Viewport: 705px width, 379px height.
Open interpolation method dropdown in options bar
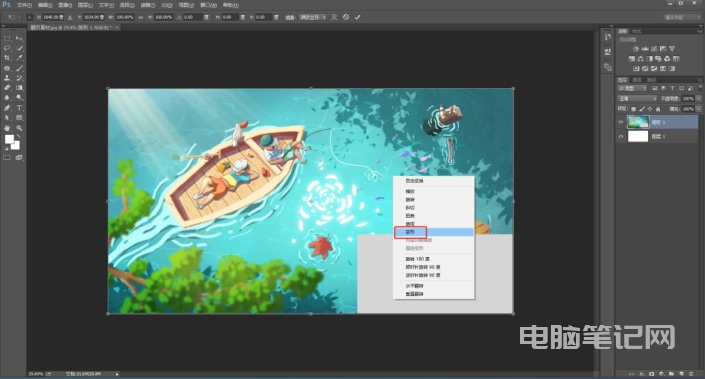pyautogui.click(x=312, y=17)
